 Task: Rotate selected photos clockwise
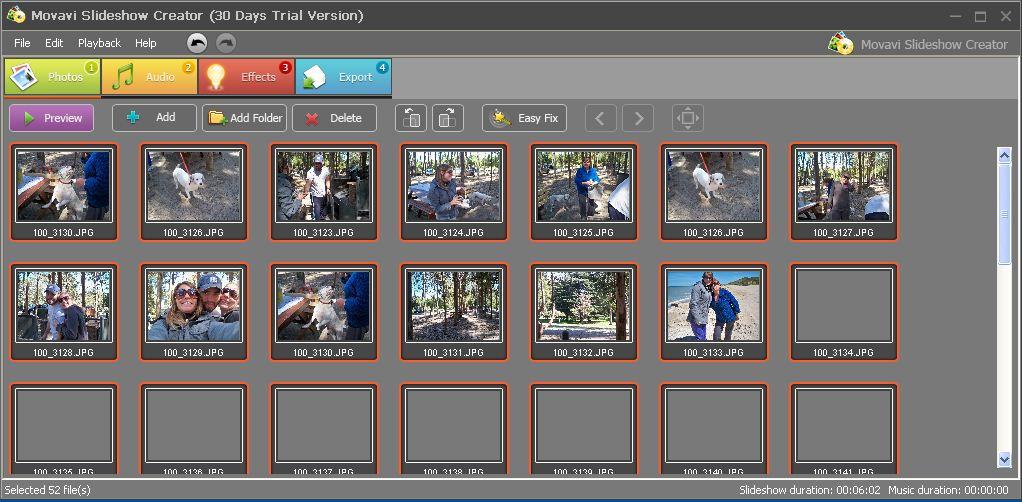pos(448,118)
